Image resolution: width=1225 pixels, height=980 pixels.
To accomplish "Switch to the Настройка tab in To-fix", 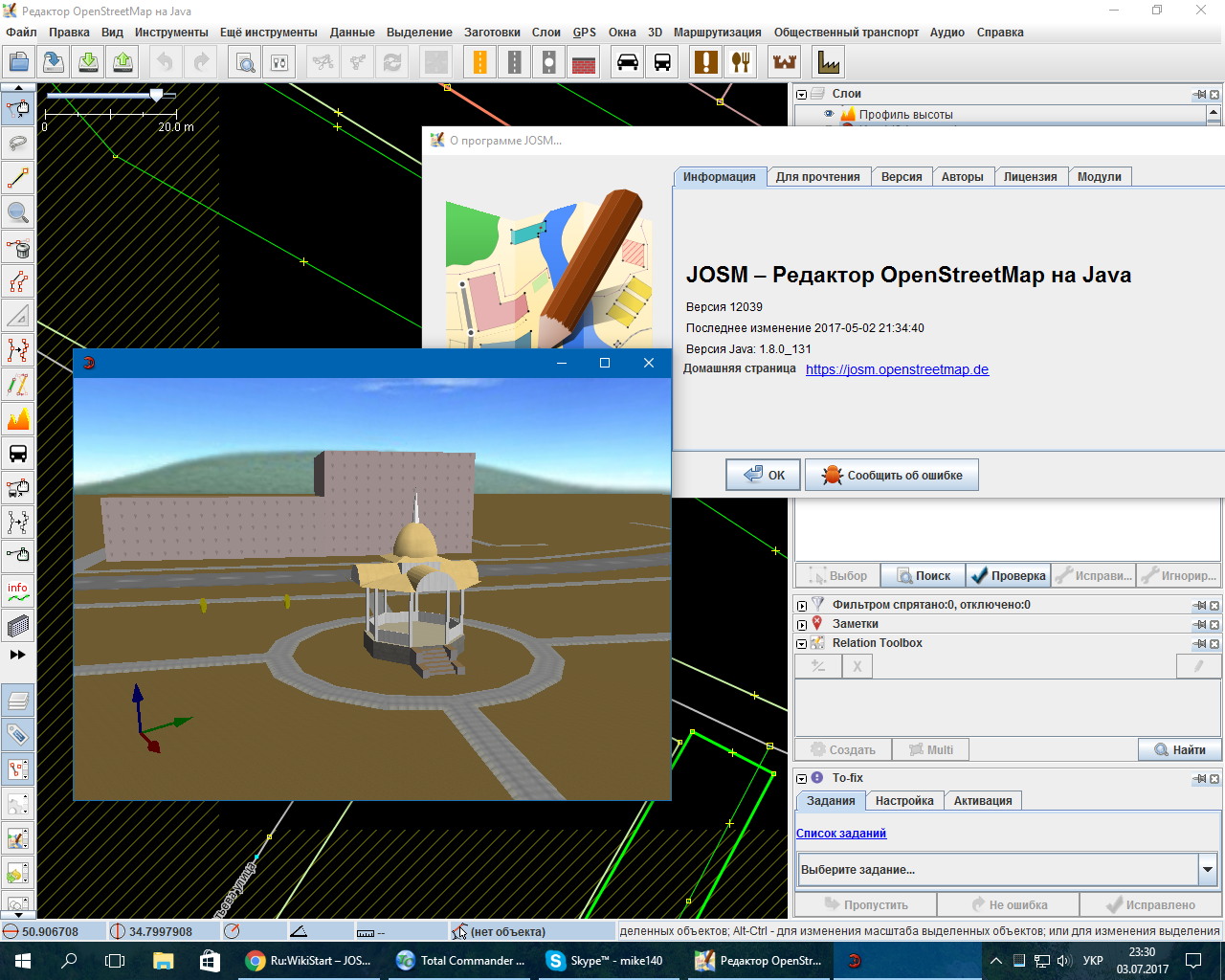I will [x=903, y=801].
